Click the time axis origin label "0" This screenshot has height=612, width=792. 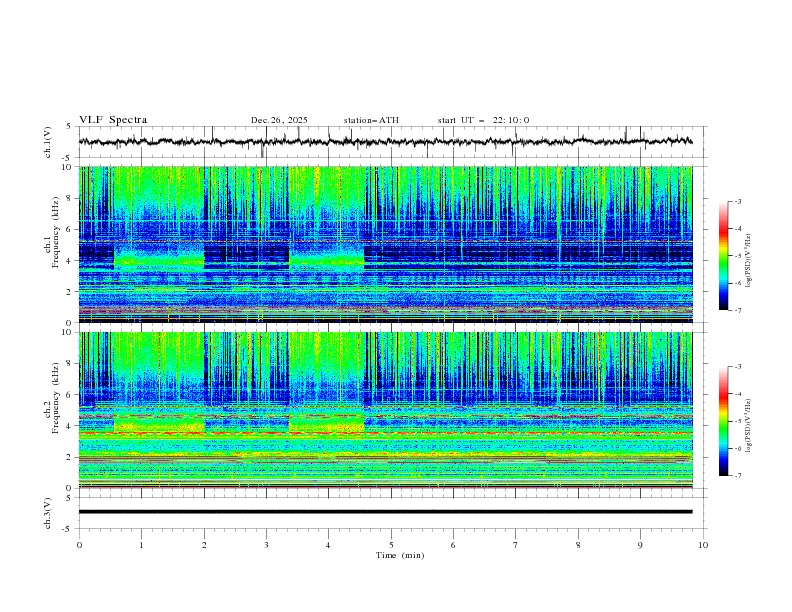[79, 545]
